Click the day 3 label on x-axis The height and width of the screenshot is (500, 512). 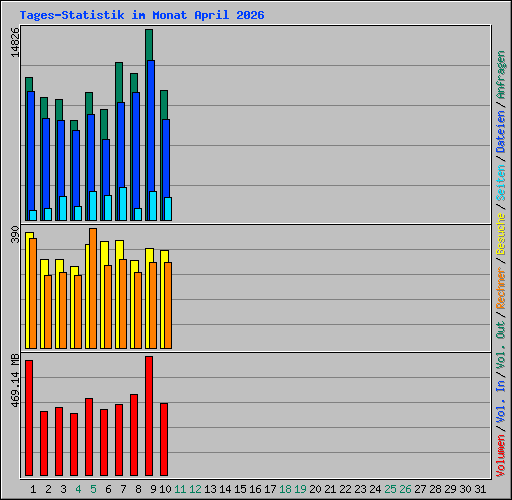pos(63,489)
